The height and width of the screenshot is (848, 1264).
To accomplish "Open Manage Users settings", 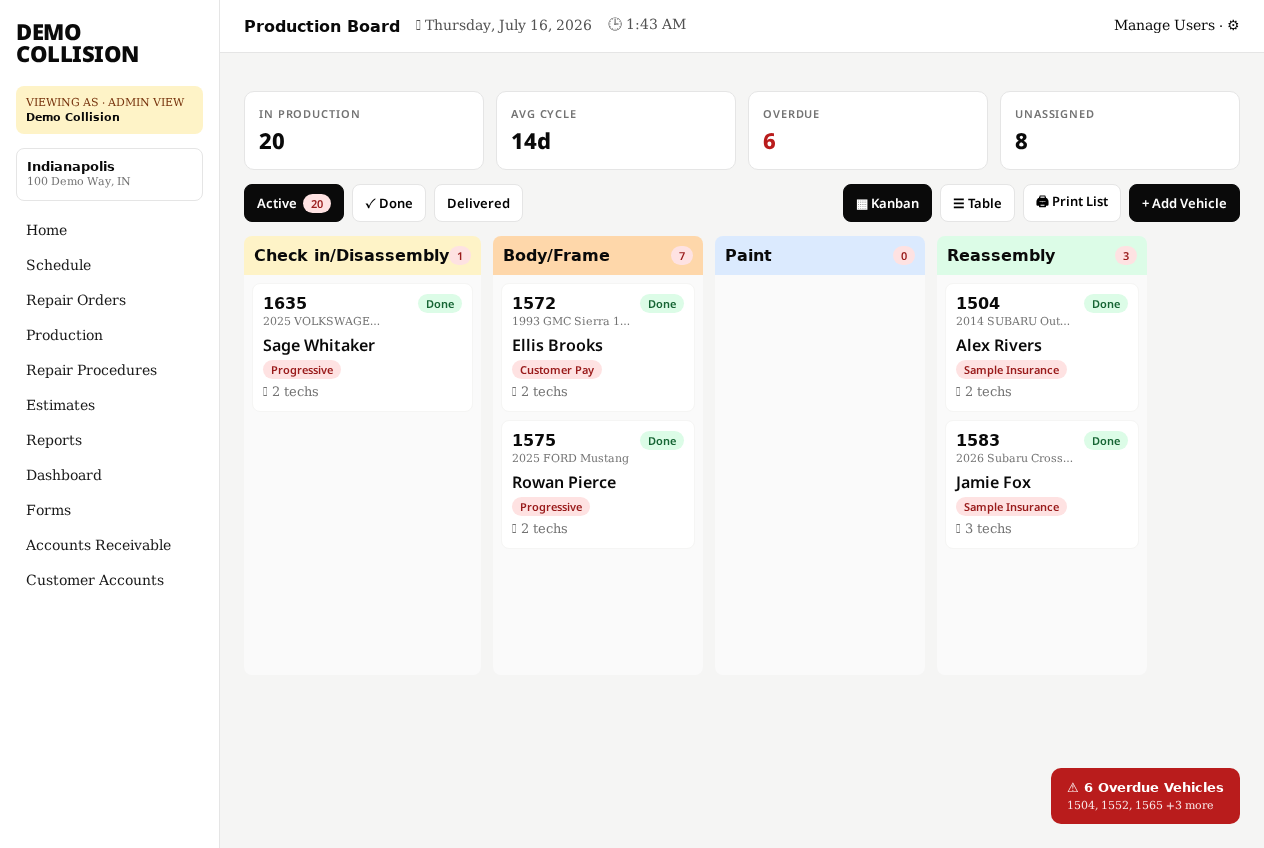I will click(1164, 25).
